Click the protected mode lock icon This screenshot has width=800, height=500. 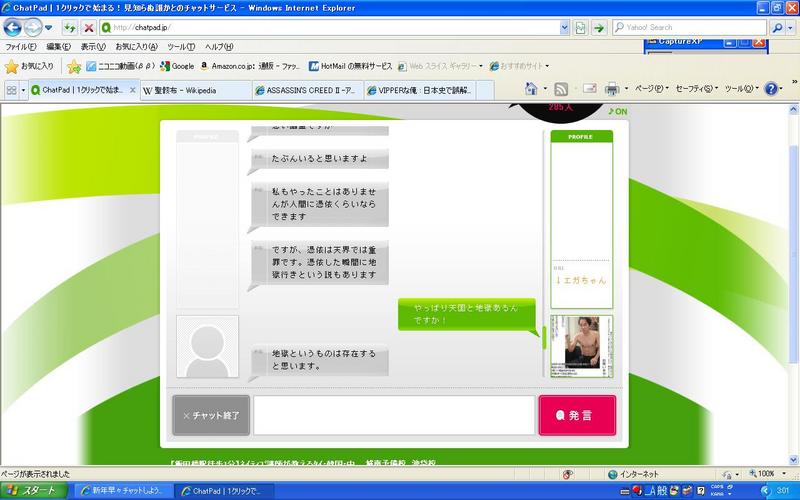727,474
